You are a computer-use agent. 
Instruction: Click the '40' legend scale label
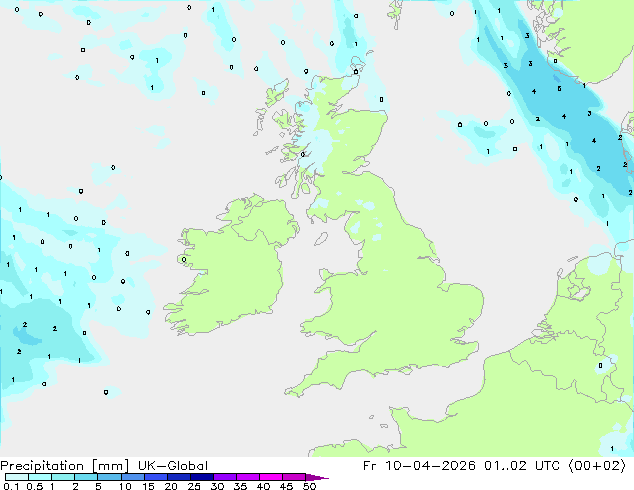coord(263,486)
